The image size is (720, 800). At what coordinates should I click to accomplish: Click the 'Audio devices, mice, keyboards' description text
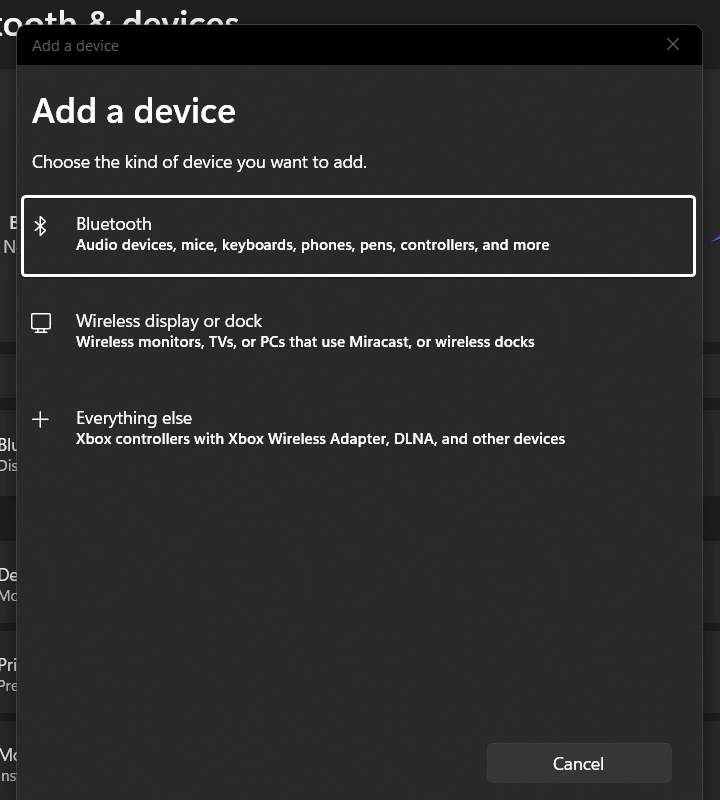click(x=312, y=245)
